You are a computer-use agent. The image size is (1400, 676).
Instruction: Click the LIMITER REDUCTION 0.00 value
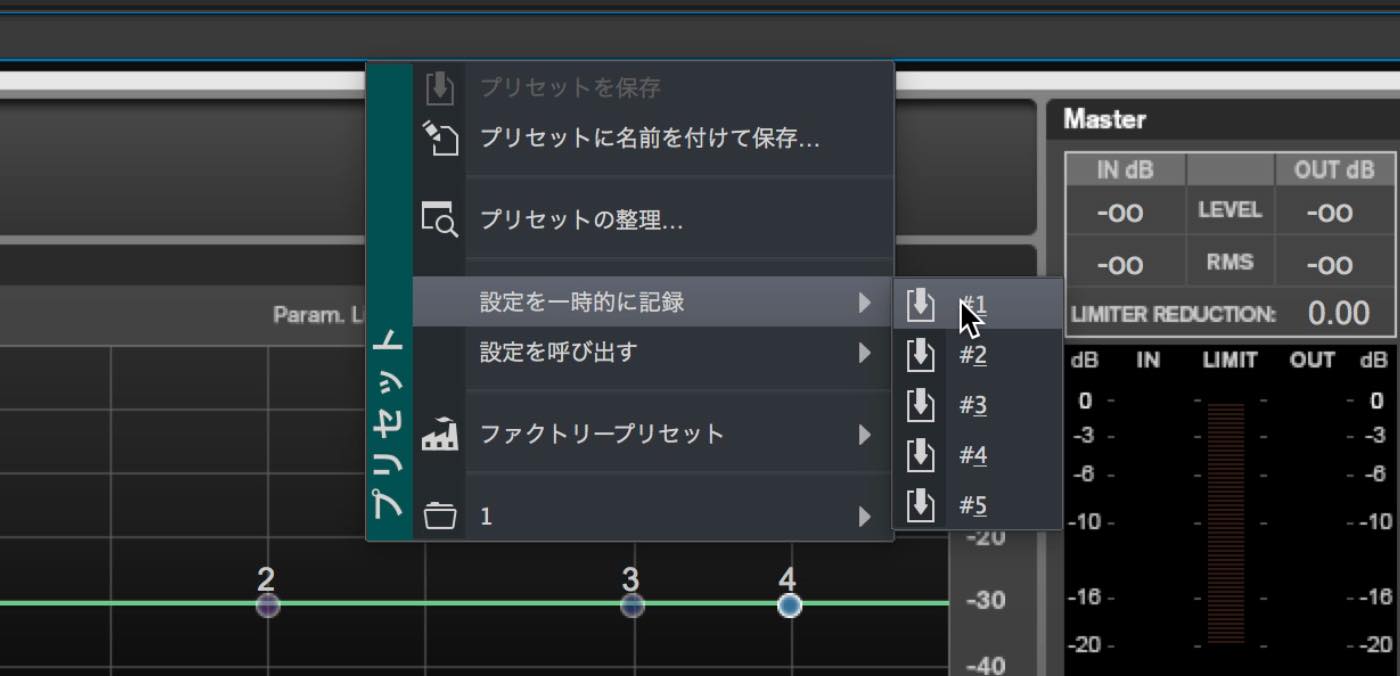click(x=1338, y=314)
